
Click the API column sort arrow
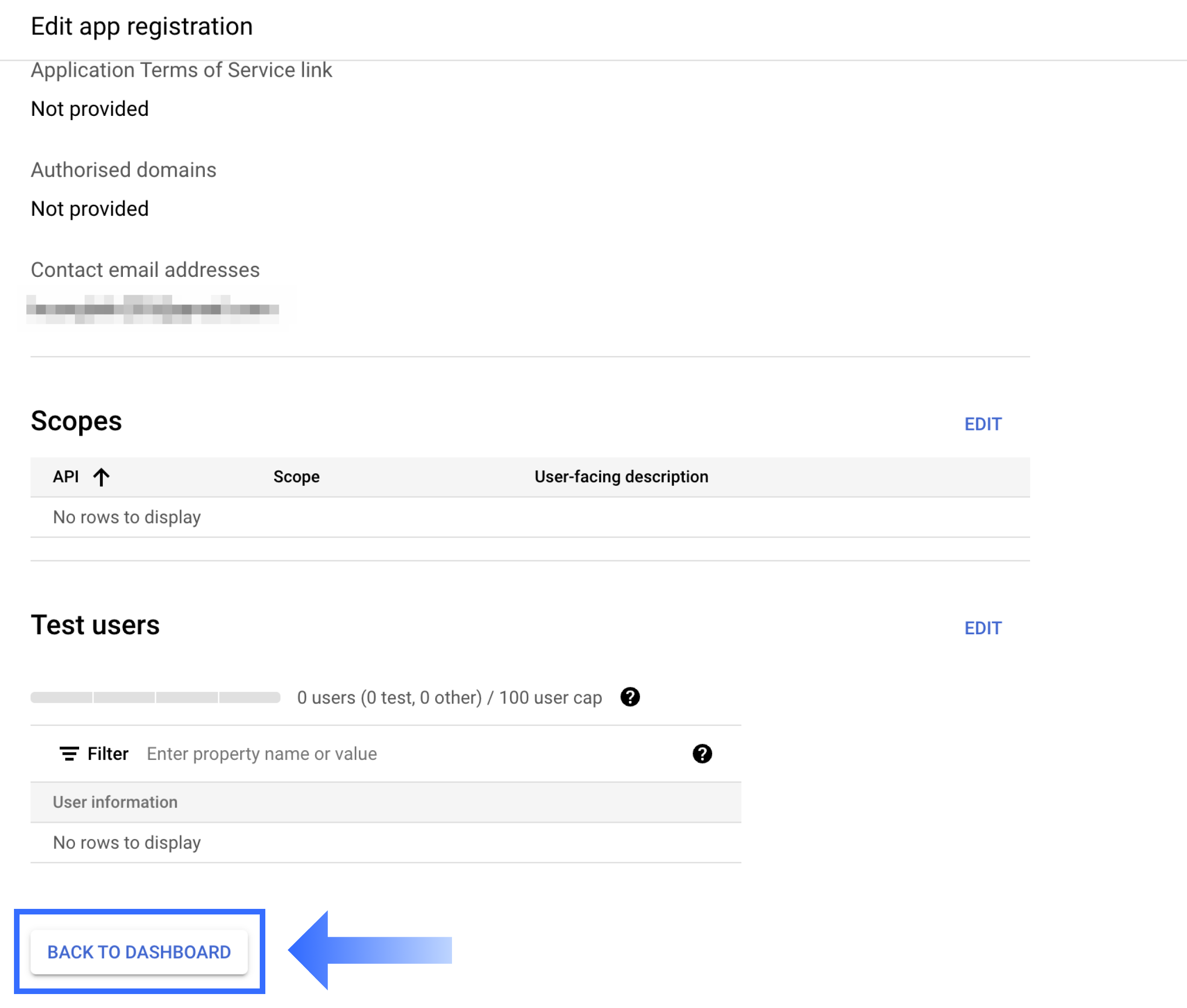(101, 477)
